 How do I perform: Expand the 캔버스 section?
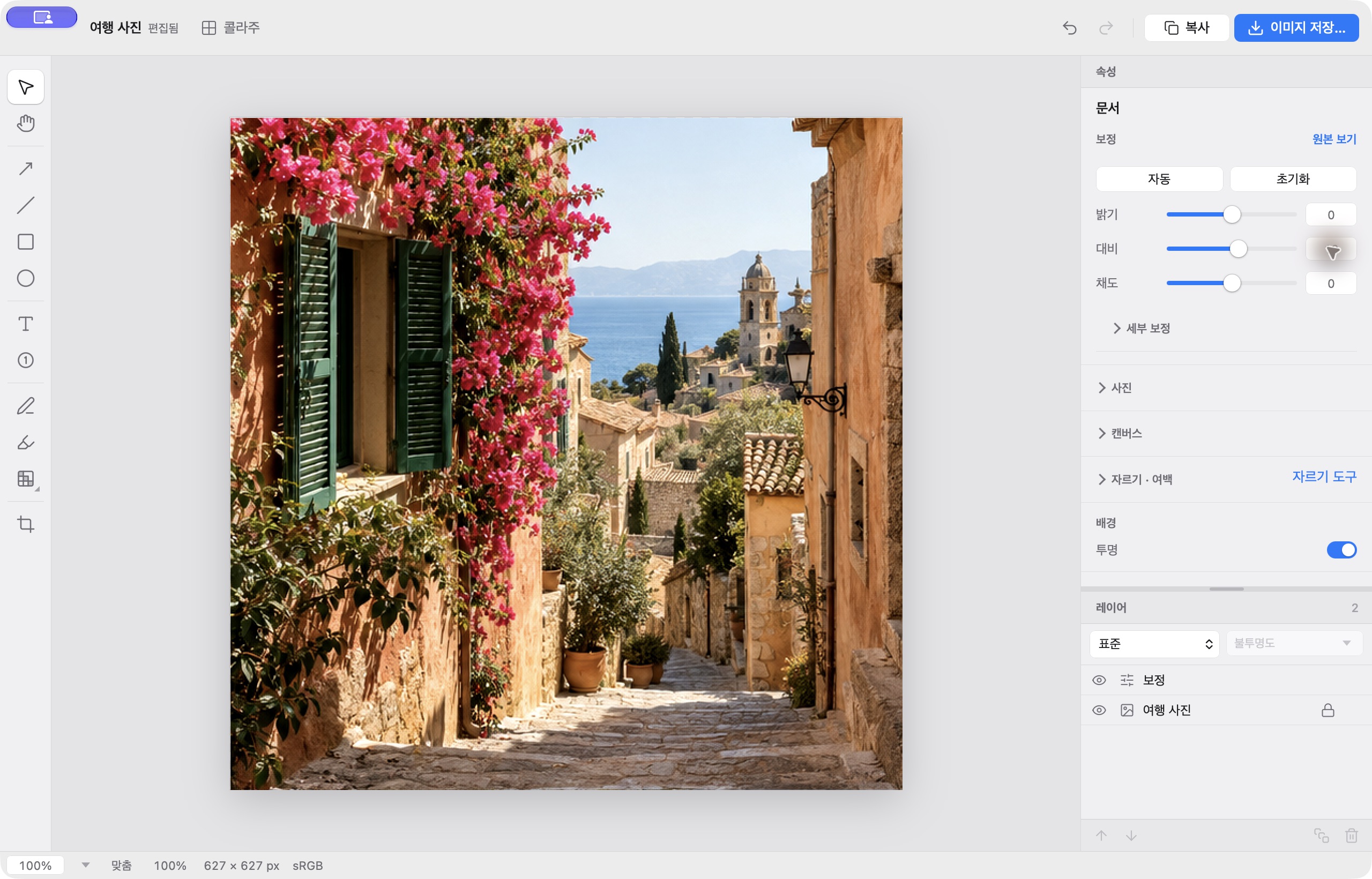pyautogui.click(x=1120, y=433)
